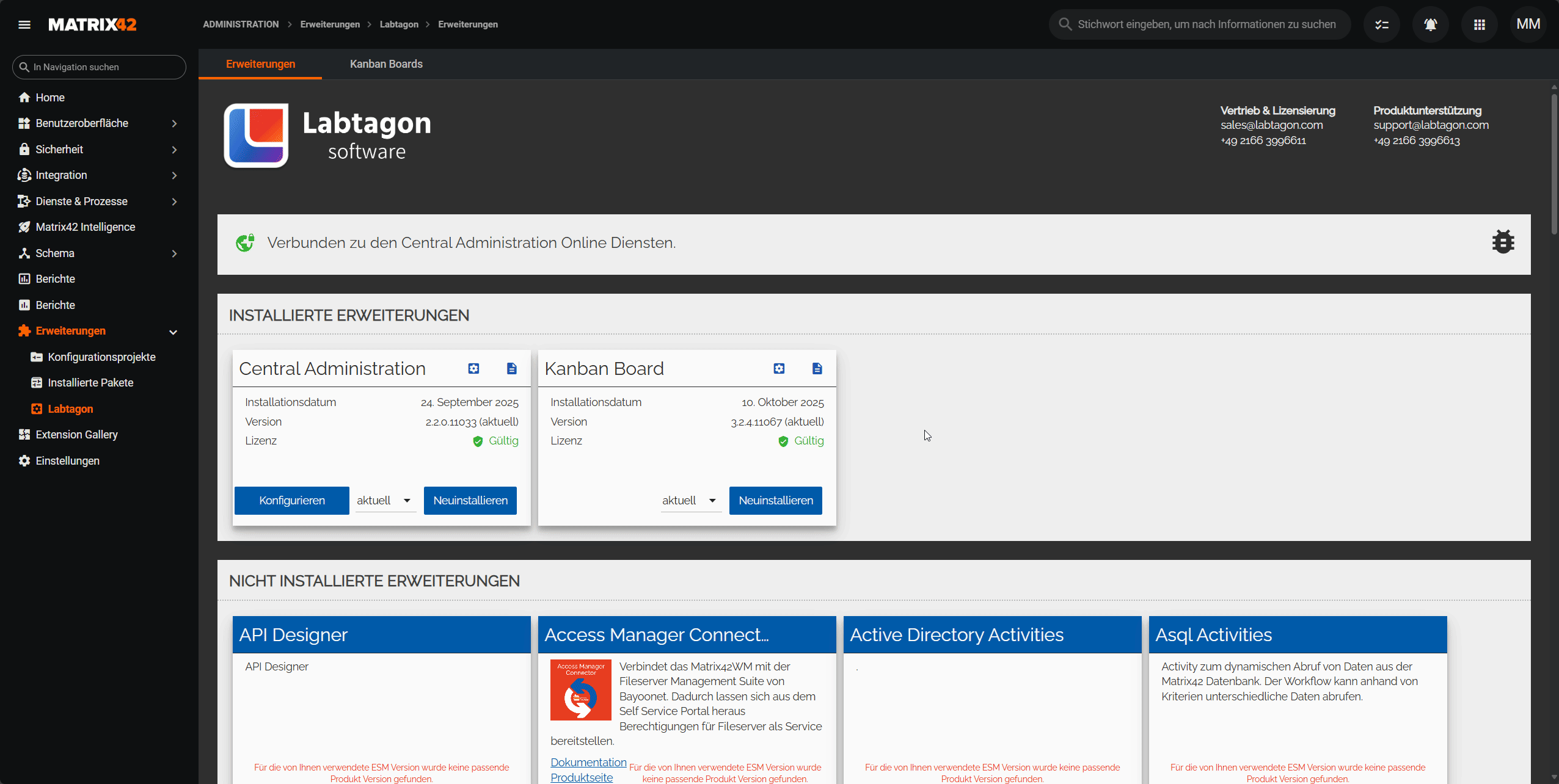Open the Kanban Board version dropdown
The height and width of the screenshot is (784, 1559).
tap(690, 501)
